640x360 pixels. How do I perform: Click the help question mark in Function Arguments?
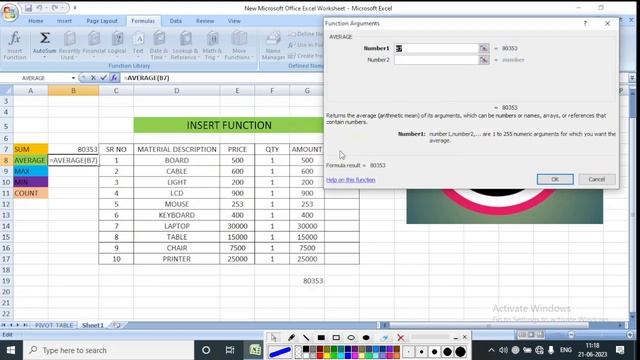pyautogui.click(x=585, y=23)
